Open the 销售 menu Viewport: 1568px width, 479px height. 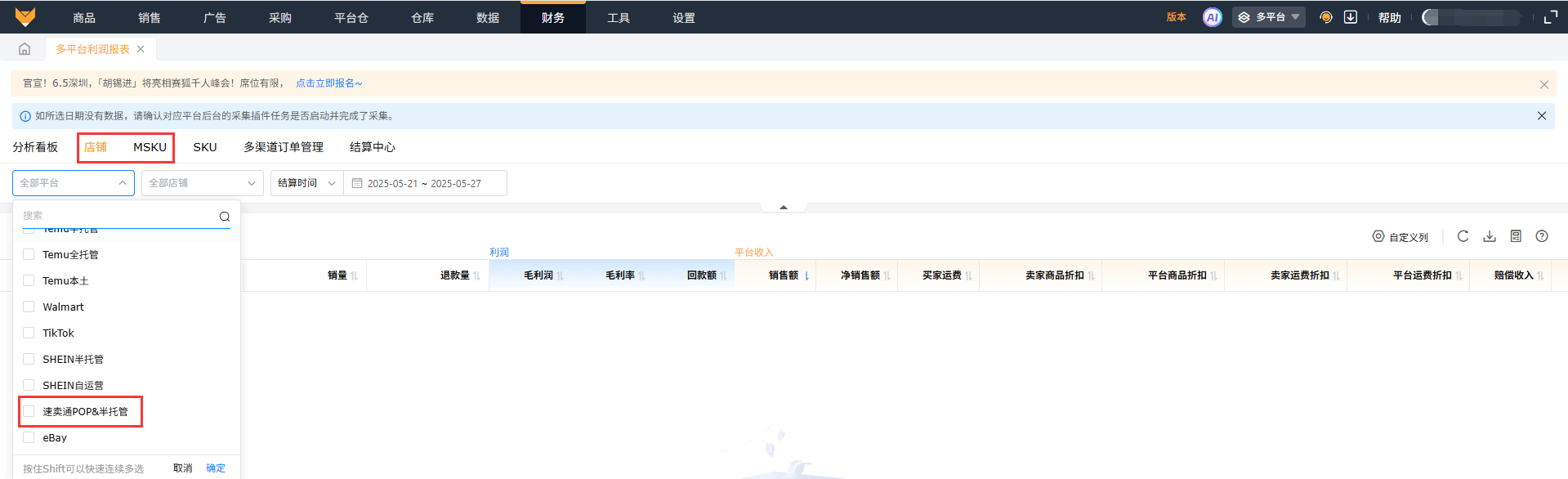coord(150,17)
